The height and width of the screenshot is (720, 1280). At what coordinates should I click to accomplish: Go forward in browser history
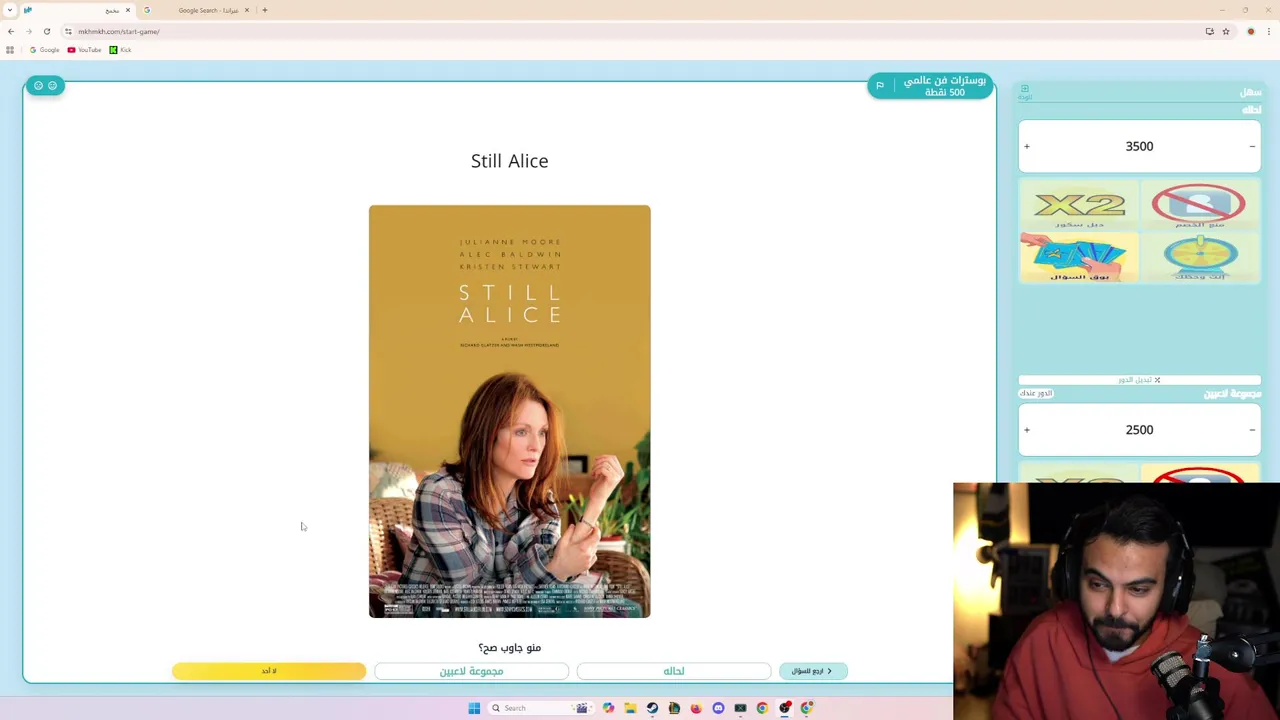(x=28, y=31)
